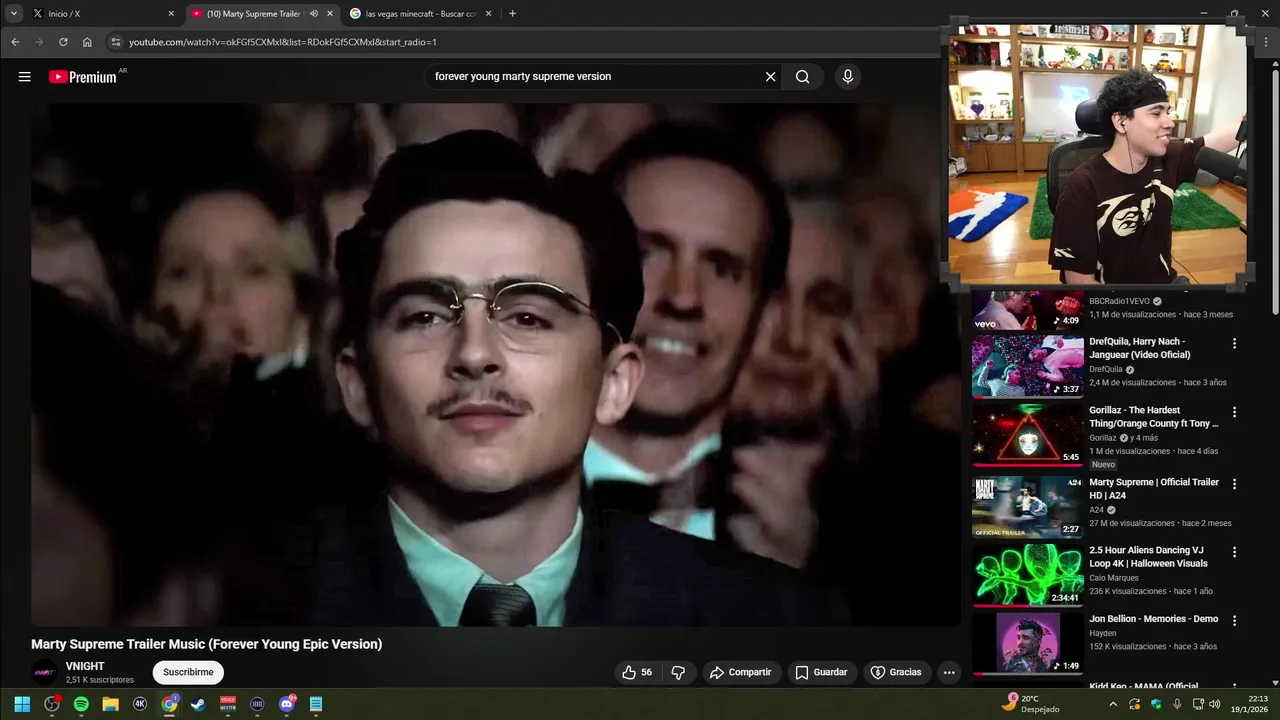Viewport: 1280px width, 720px height.
Task: Dislike the video with thumbs down
Action: pos(678,672)
